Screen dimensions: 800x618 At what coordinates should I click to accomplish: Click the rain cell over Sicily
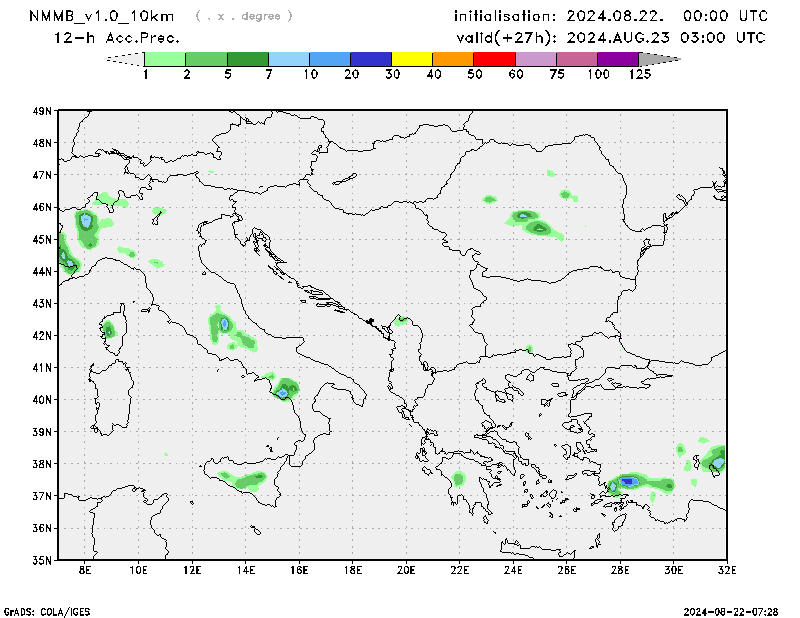pos(244,481)
